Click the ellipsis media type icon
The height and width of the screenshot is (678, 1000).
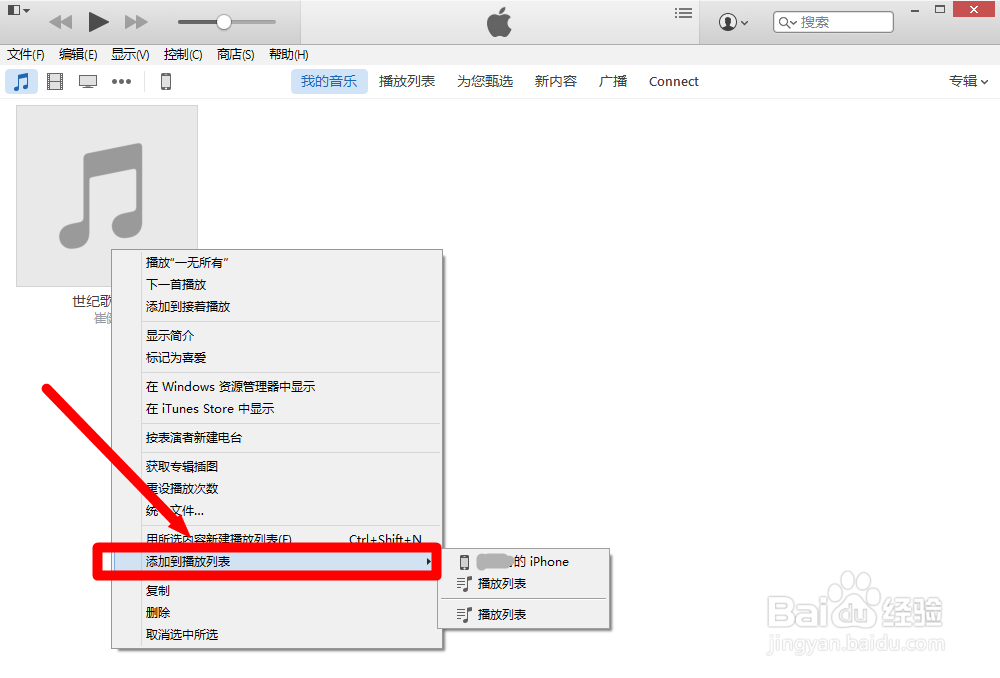coord(121,81)
